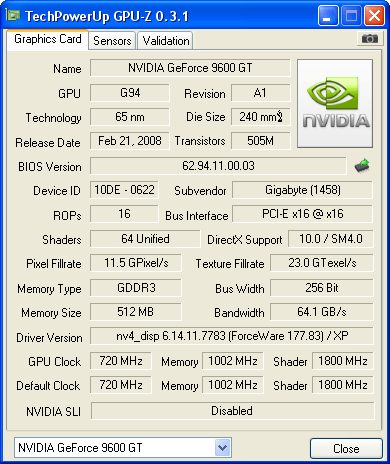This screenshot has height=464, width=390.
Task: Click Default Clock row Memory 1002 MHz
Action: point(233,385)
